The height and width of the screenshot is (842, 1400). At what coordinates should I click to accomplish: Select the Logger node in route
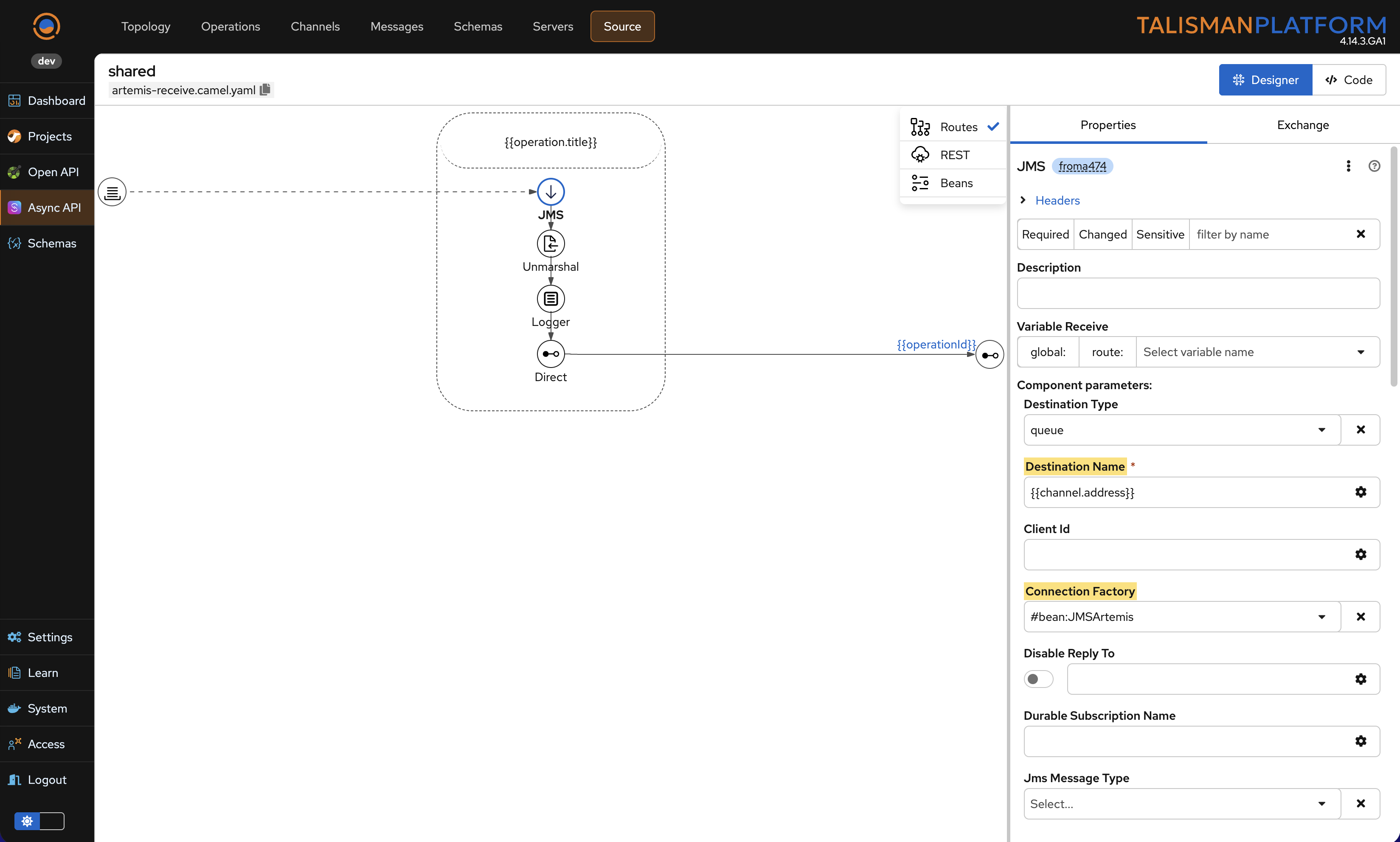point(550,299)
